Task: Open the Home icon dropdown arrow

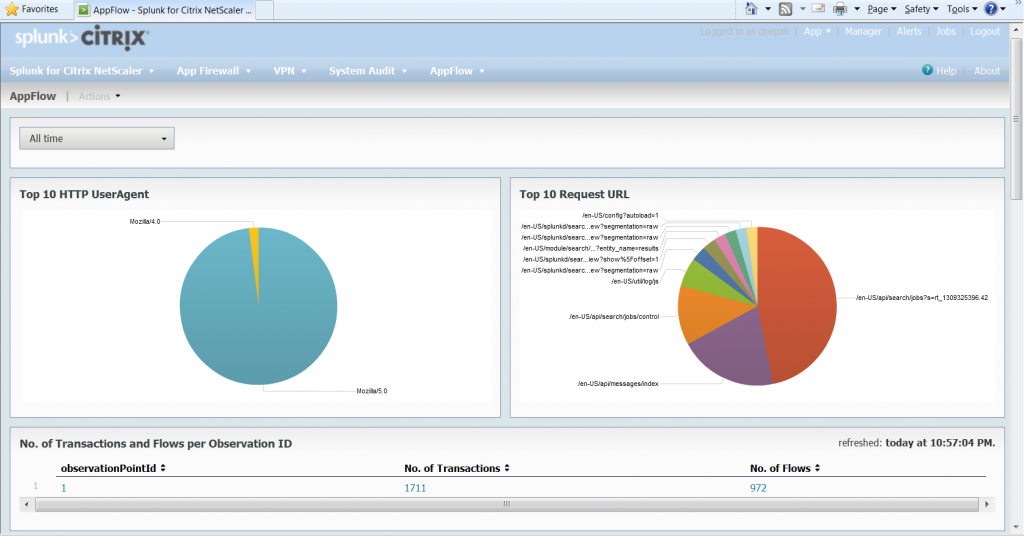Action: tap(768, 9)
